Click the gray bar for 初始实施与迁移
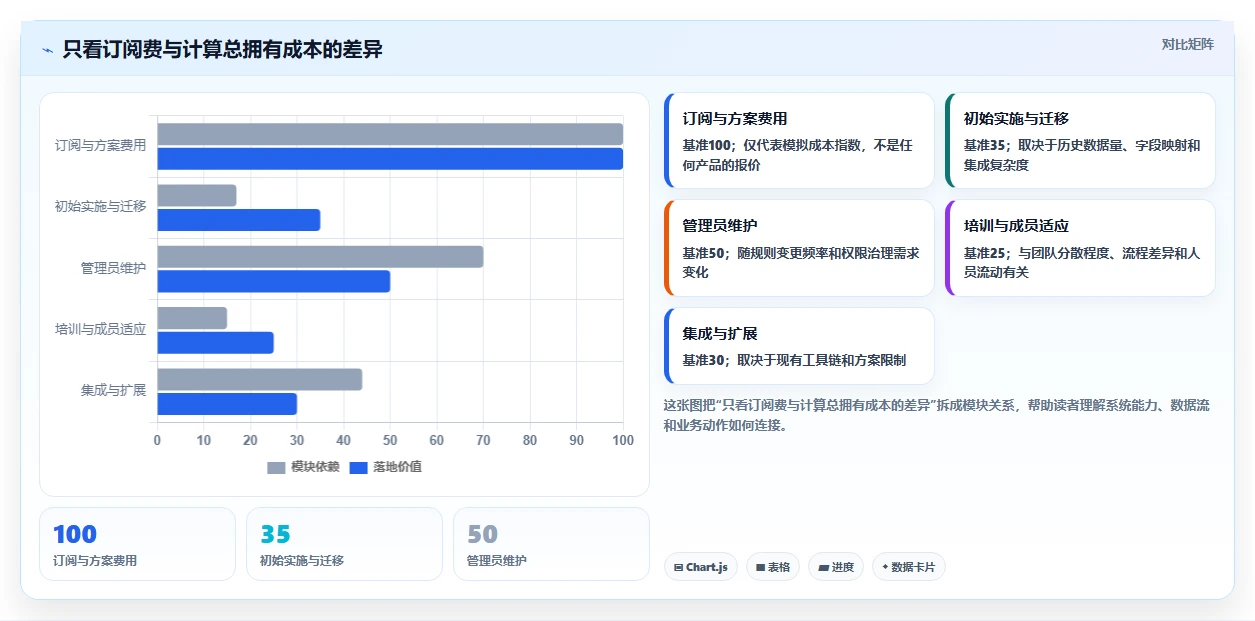This screenshot has width=1255, height=621. (197, 195)
